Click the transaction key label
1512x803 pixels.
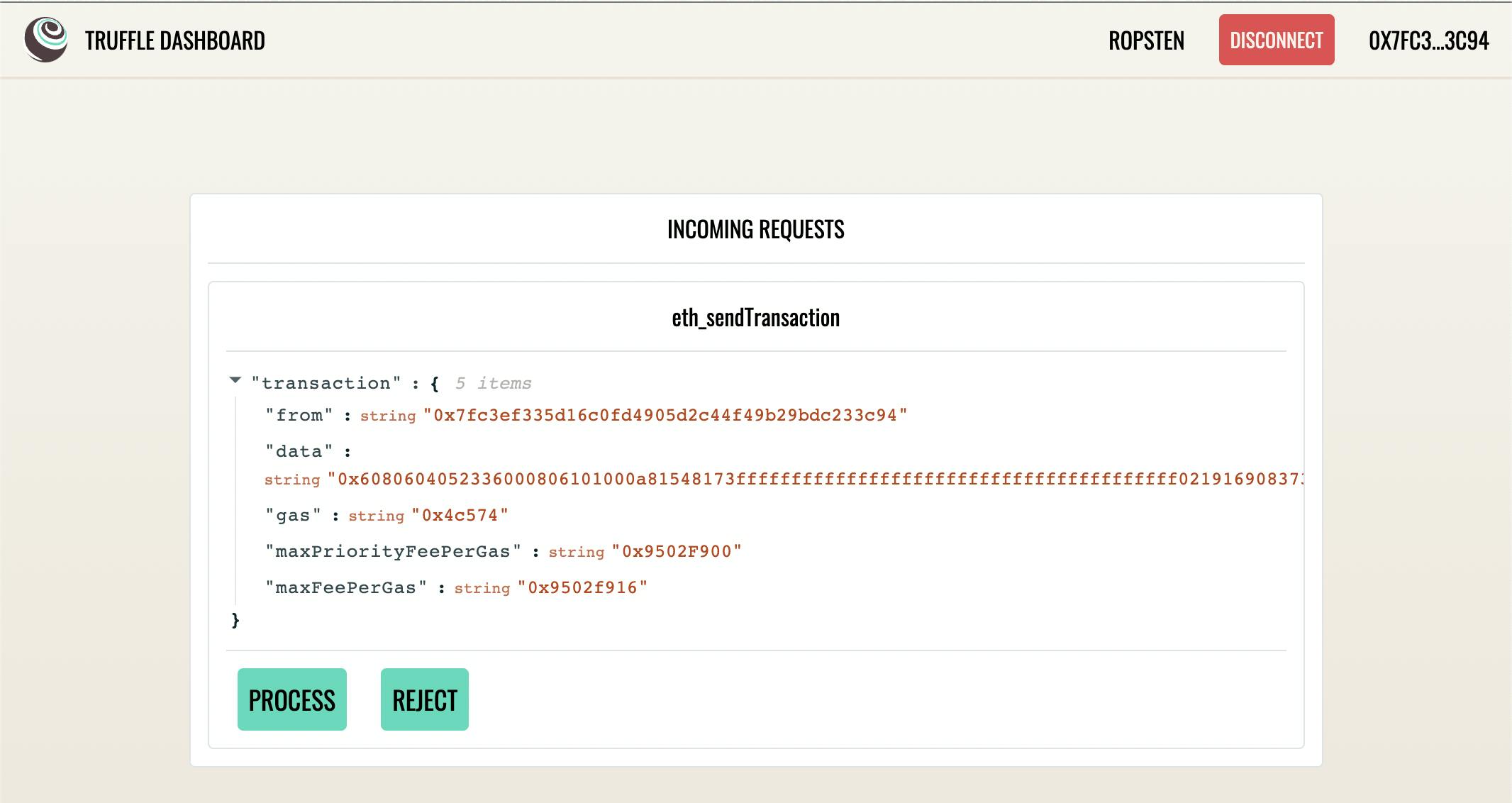click(x=328, y=382)
